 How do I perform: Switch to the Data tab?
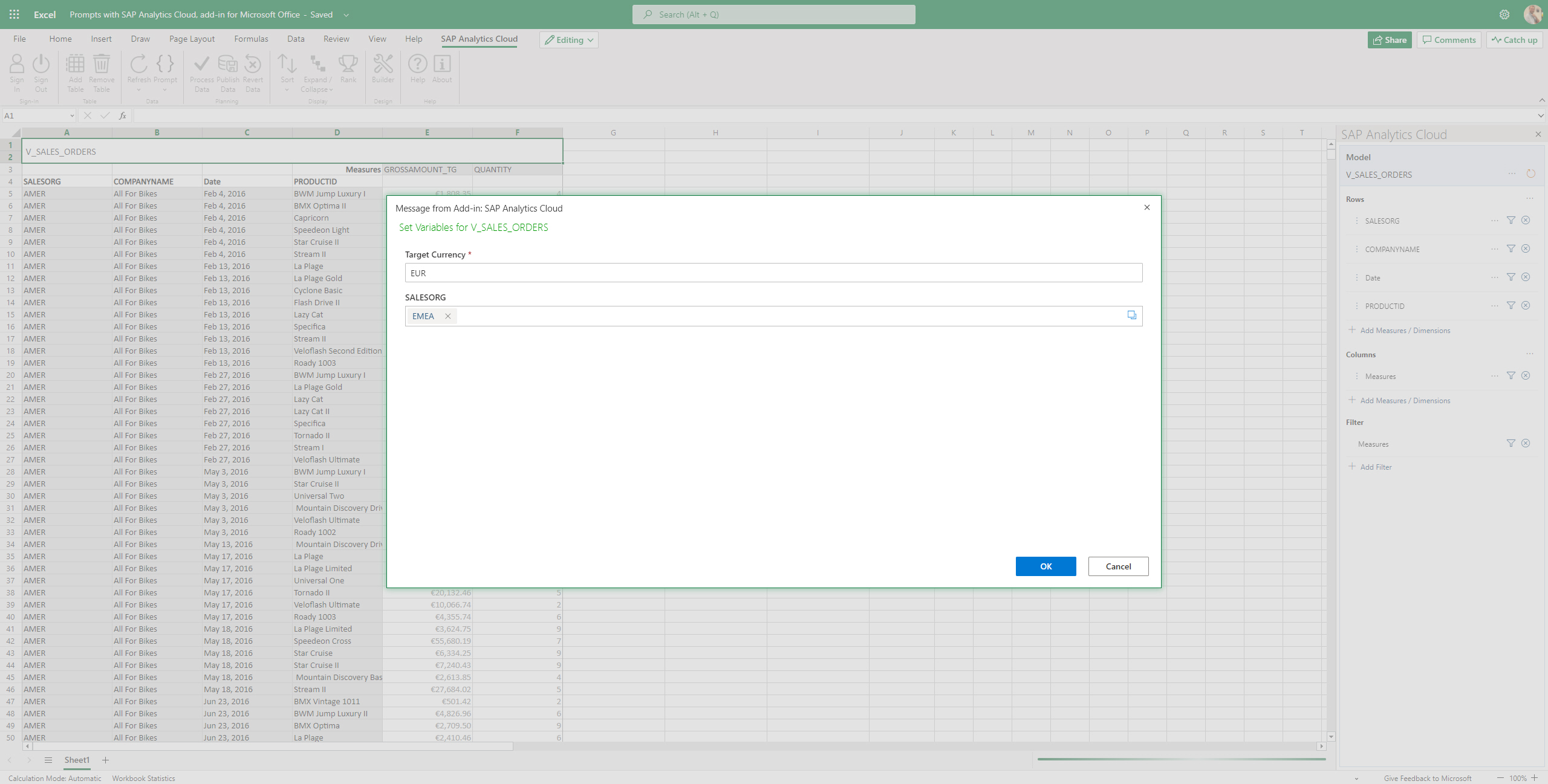click(x=296, y=39)
